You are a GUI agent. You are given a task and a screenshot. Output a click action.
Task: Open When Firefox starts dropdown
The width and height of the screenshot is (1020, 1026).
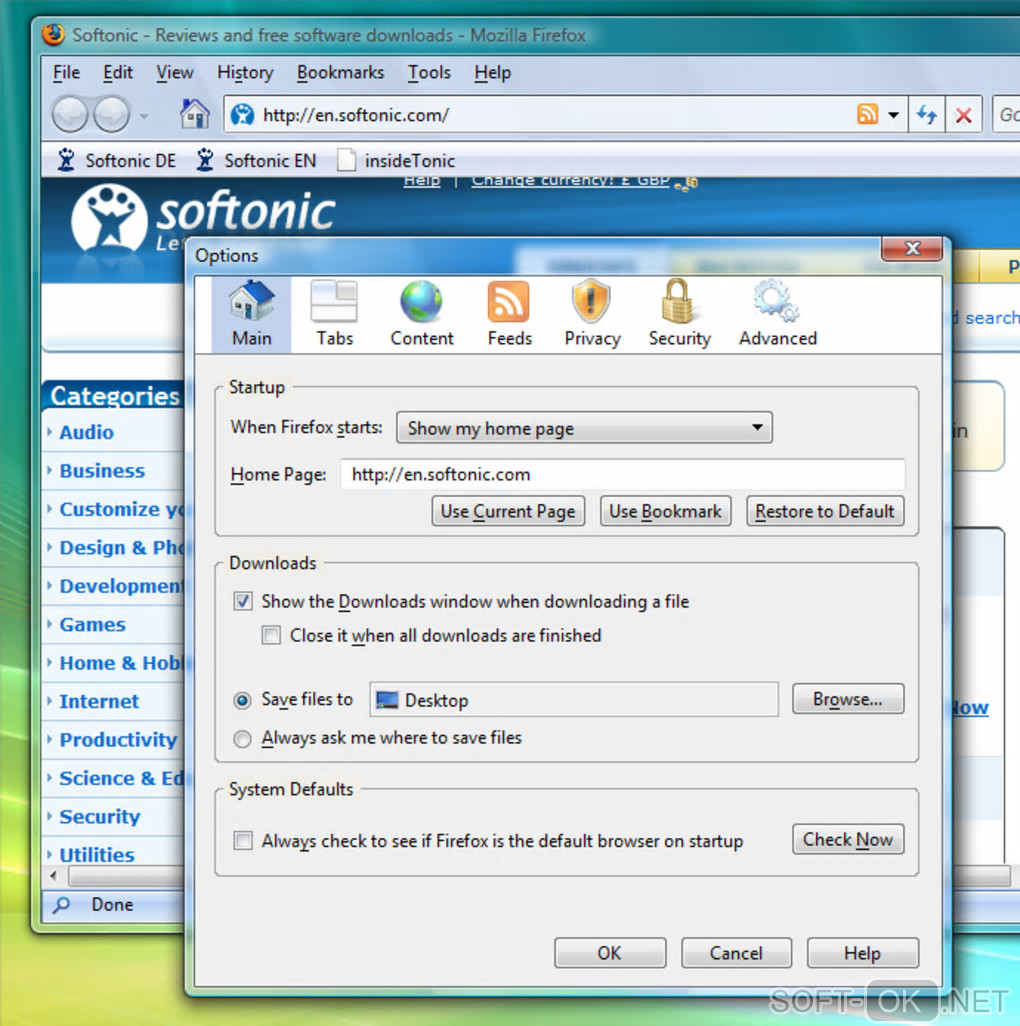584,428
